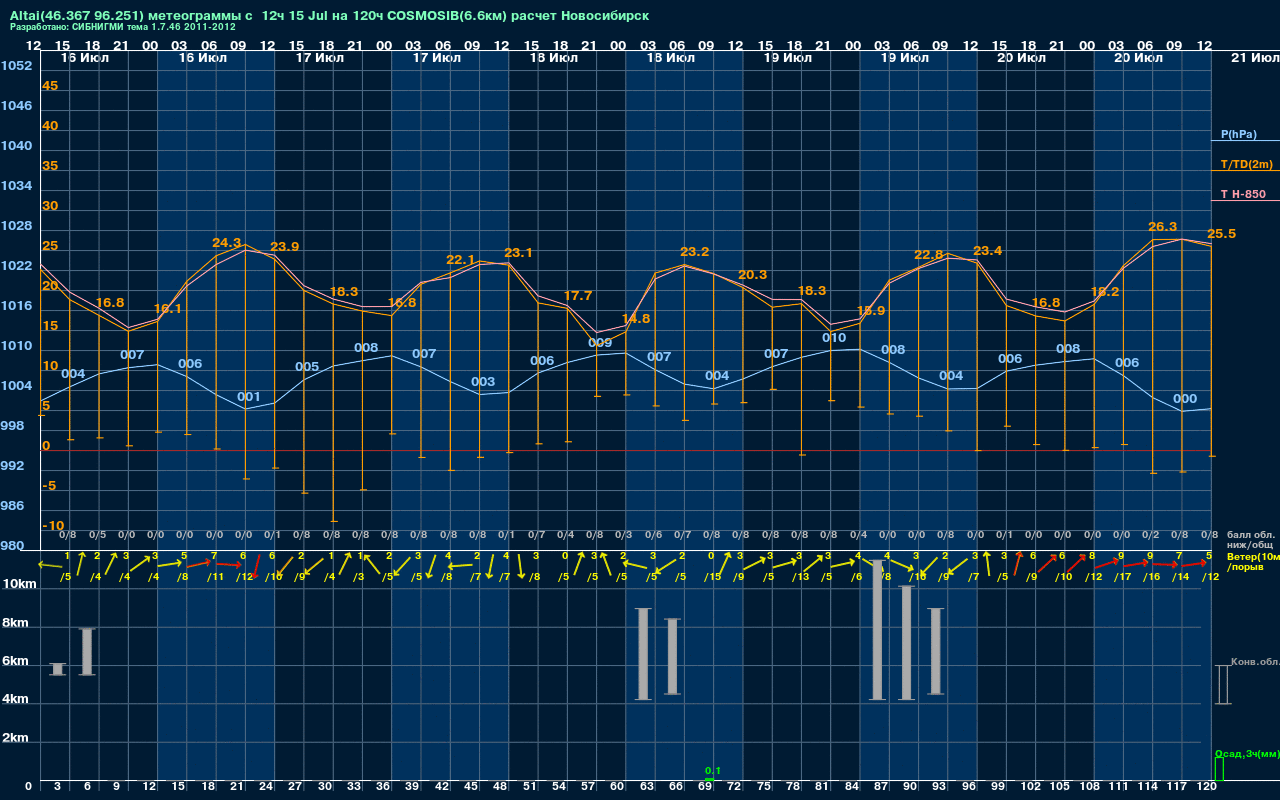Click the 003 pressure value label
1280x800 pixels.
click(x=483, y=382)
